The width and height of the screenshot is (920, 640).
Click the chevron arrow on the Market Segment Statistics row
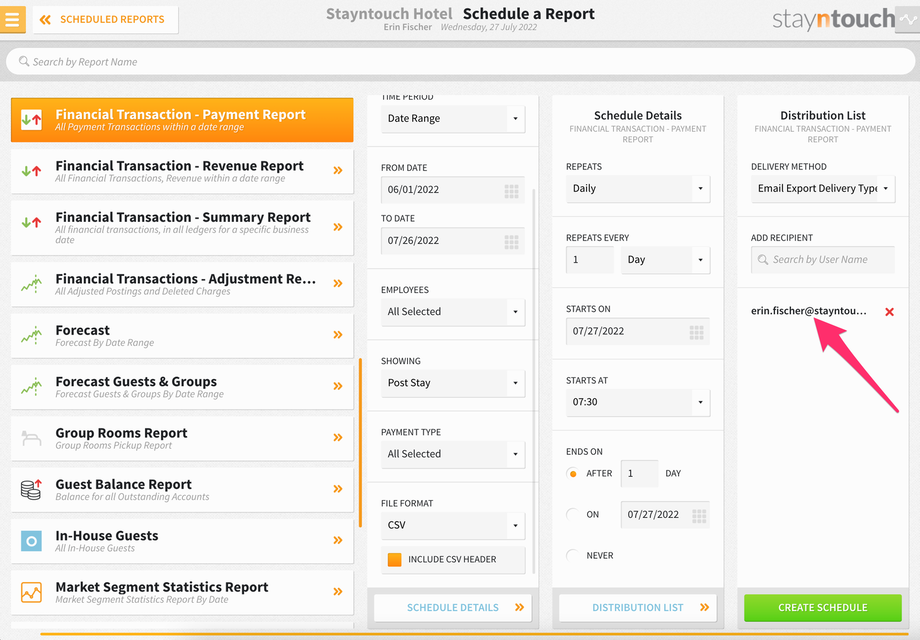click(338, 591)
